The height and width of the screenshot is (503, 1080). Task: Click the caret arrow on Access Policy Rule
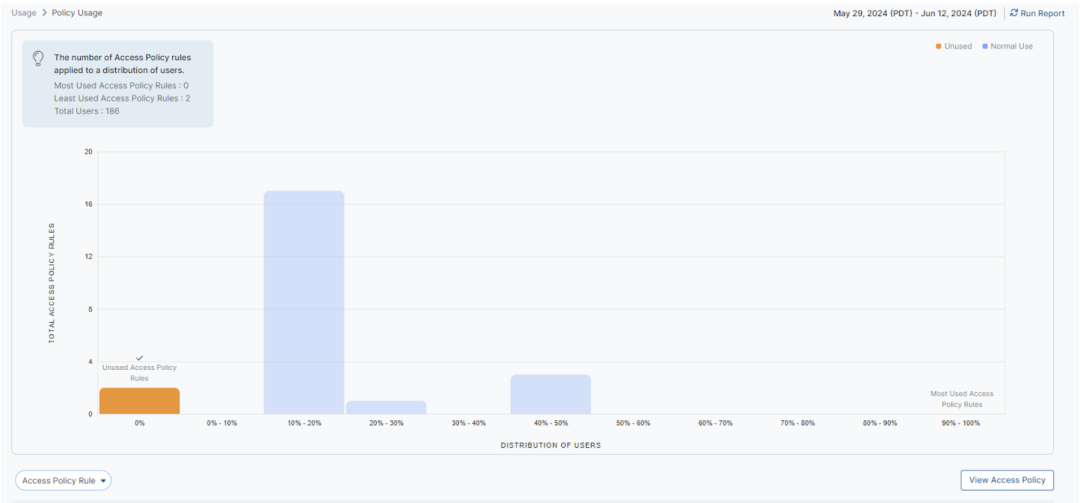pos(103,481)
